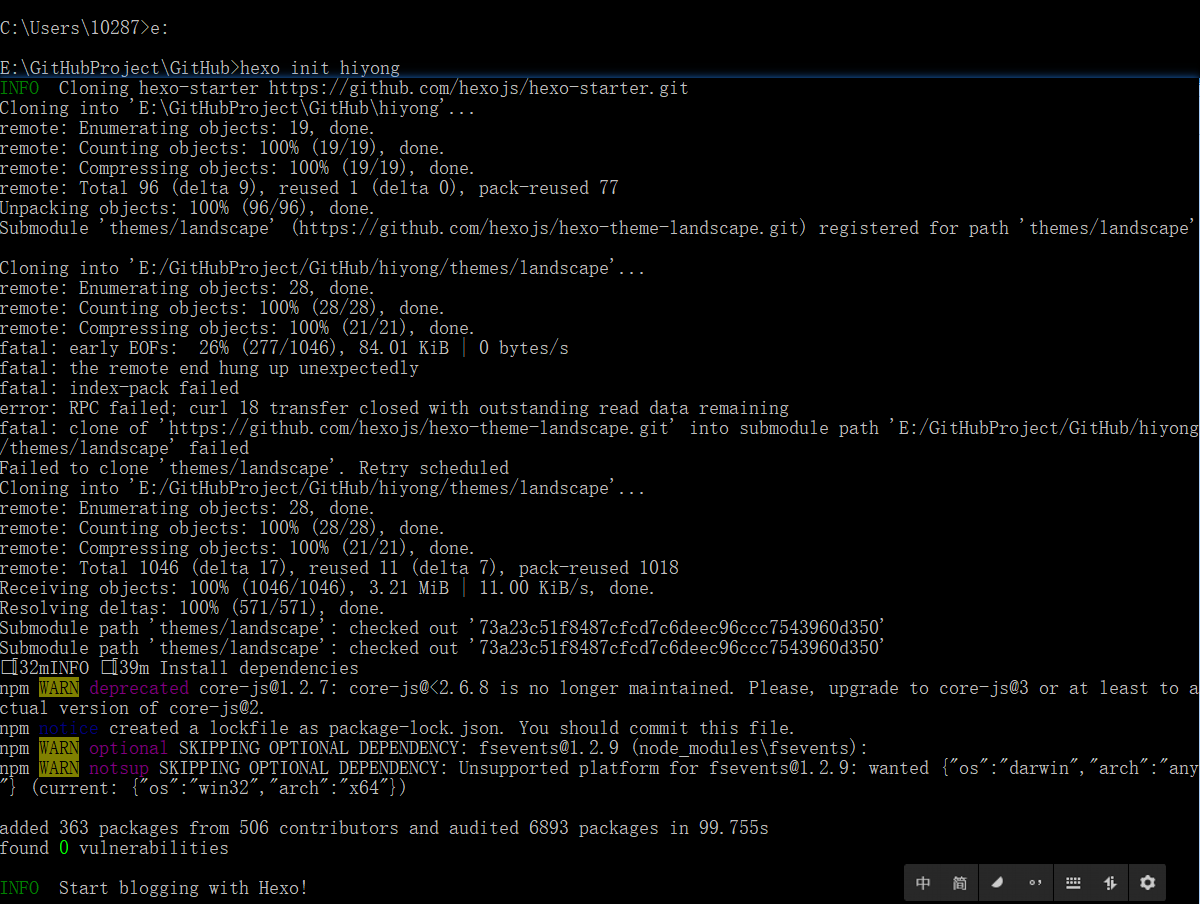Screen dimensions: 1200x904
Task: Click the "Install dependencies" line
Action: coord(179,668)
